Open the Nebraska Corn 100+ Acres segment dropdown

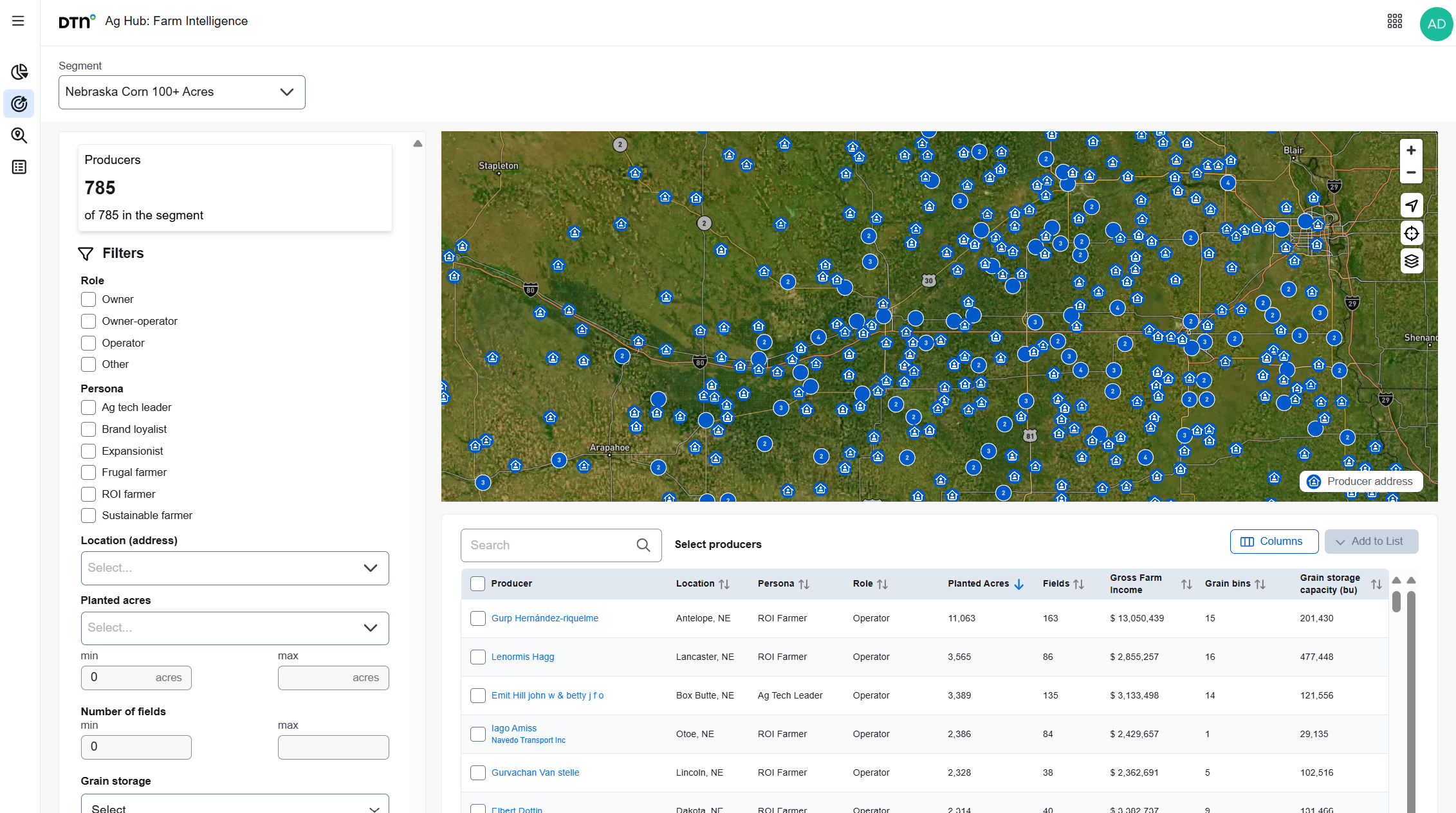[181, 92]
